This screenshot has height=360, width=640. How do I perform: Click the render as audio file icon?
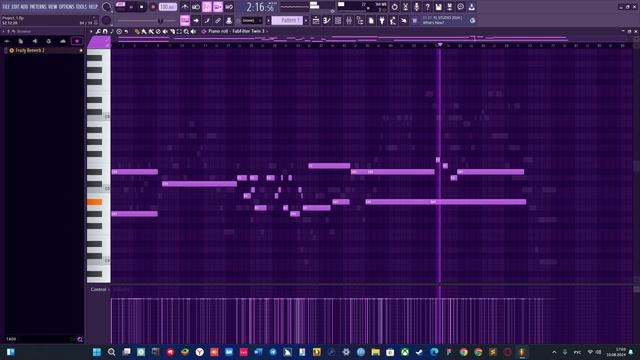coord(449,7)
